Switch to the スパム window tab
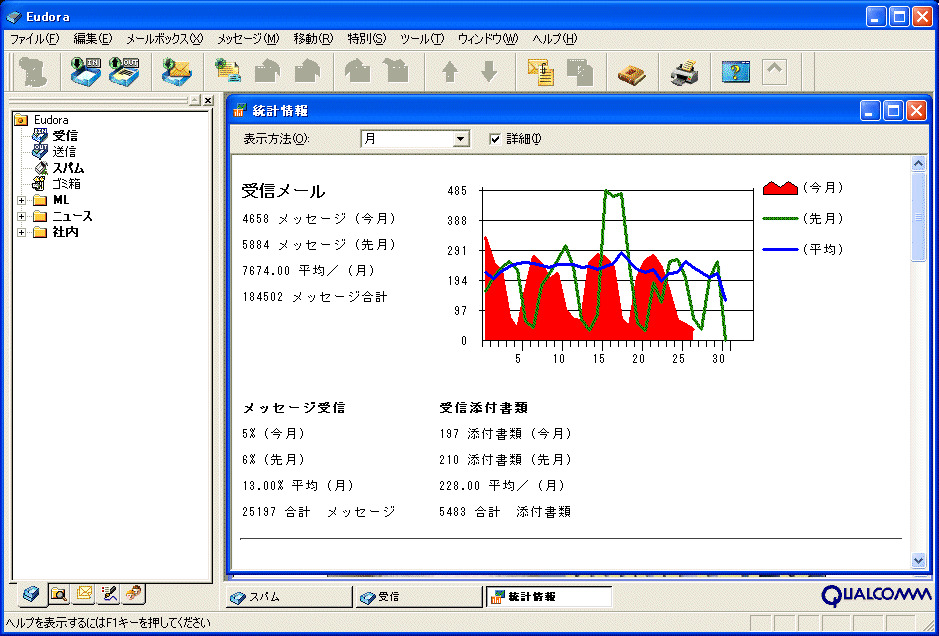The height and width of the screenshot is (636, 939). coord(290,597)
